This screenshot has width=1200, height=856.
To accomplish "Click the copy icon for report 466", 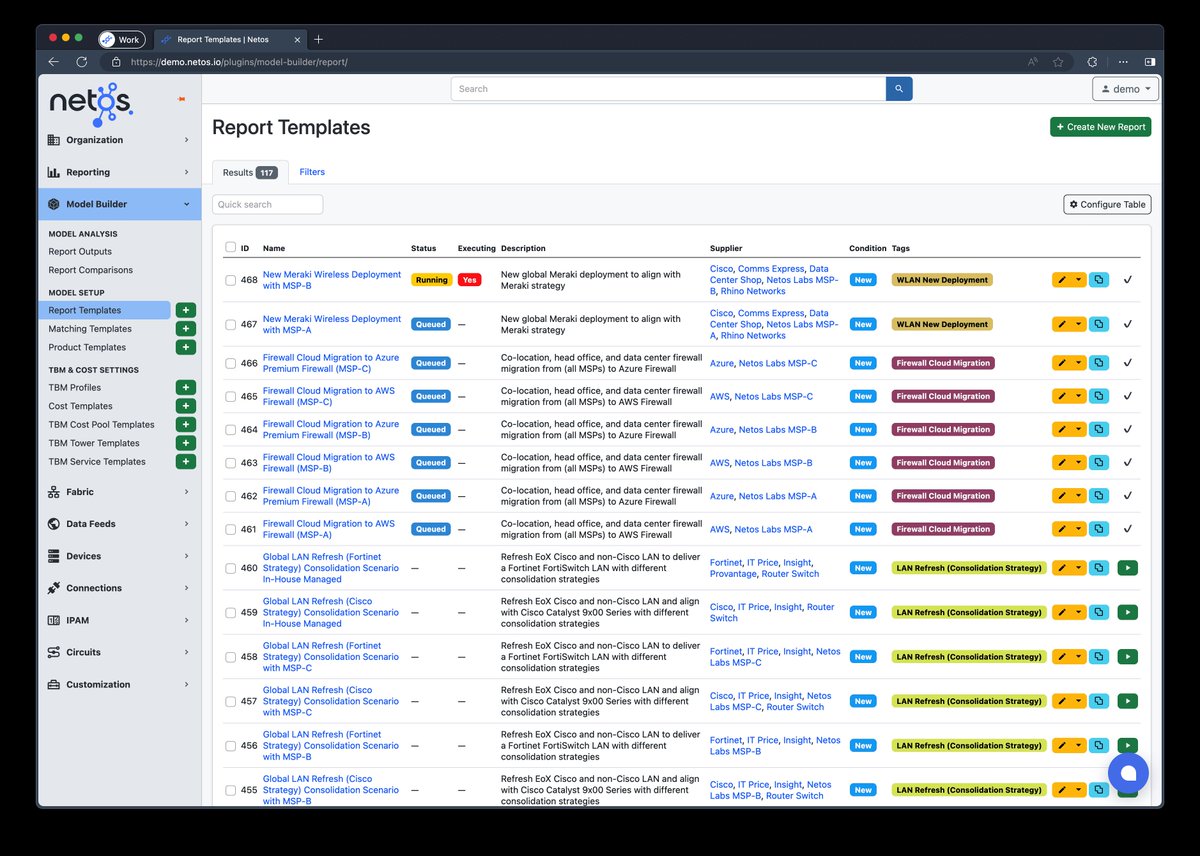I will 1099,363.
